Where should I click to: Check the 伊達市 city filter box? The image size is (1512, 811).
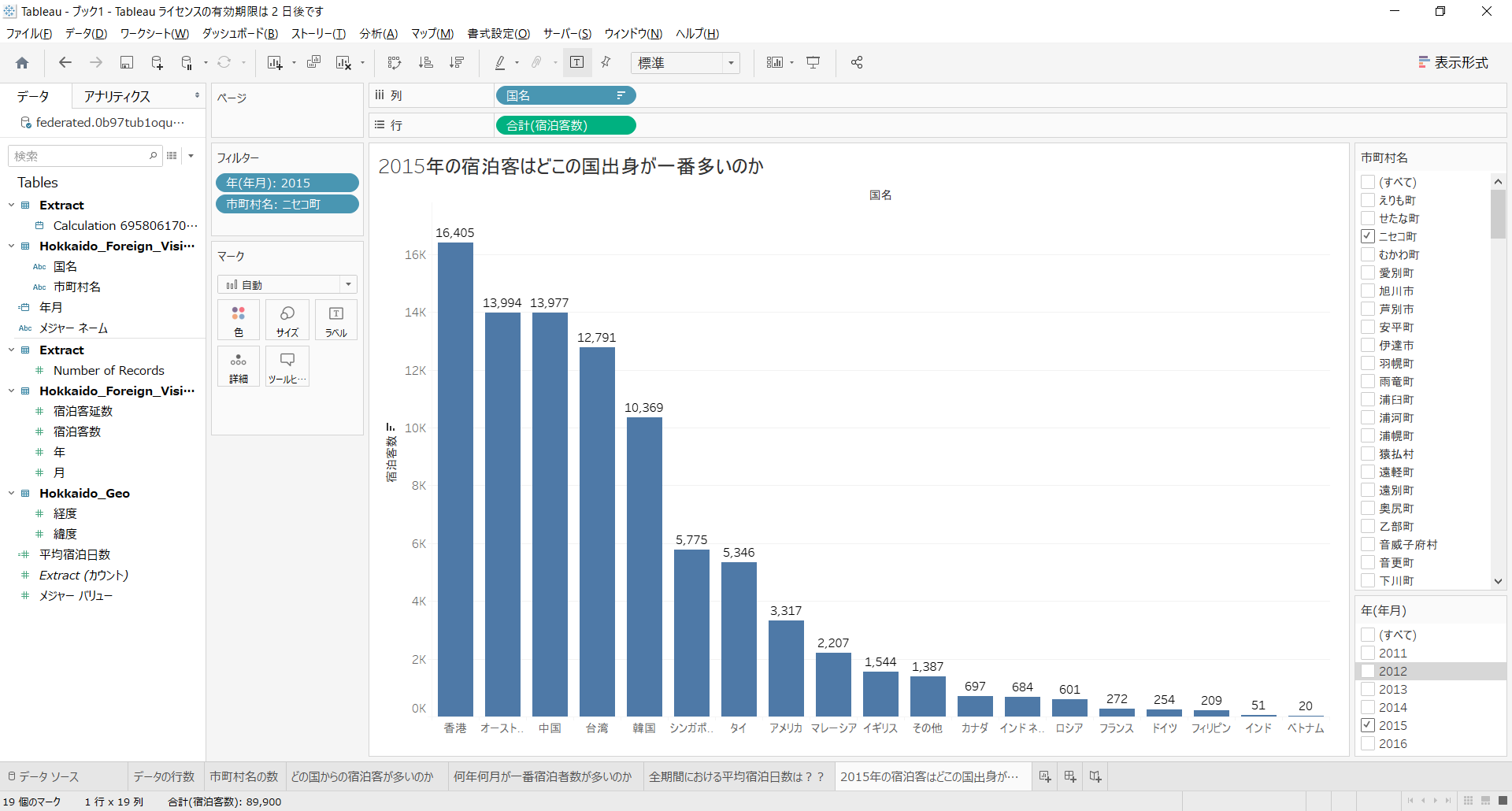coord(1368,345)
